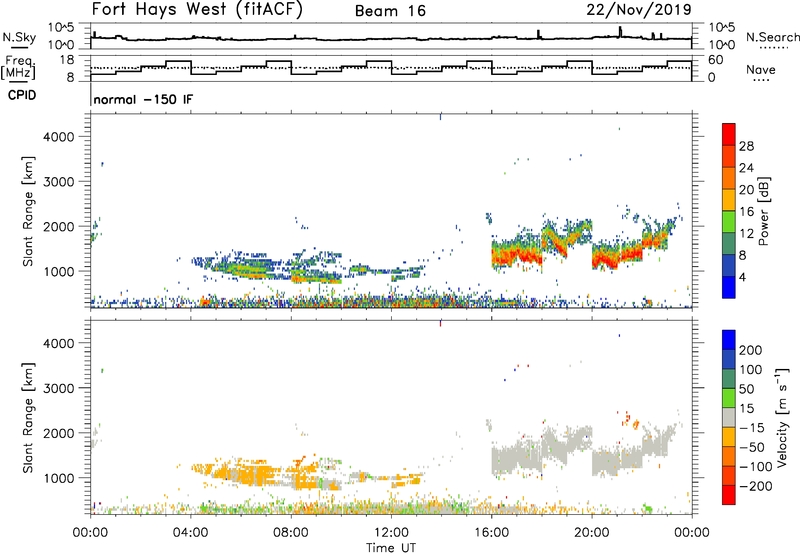Click the '16:00' time tick label
The height and width of the screenshot is (554, 800).
click(x=491, y=533)
